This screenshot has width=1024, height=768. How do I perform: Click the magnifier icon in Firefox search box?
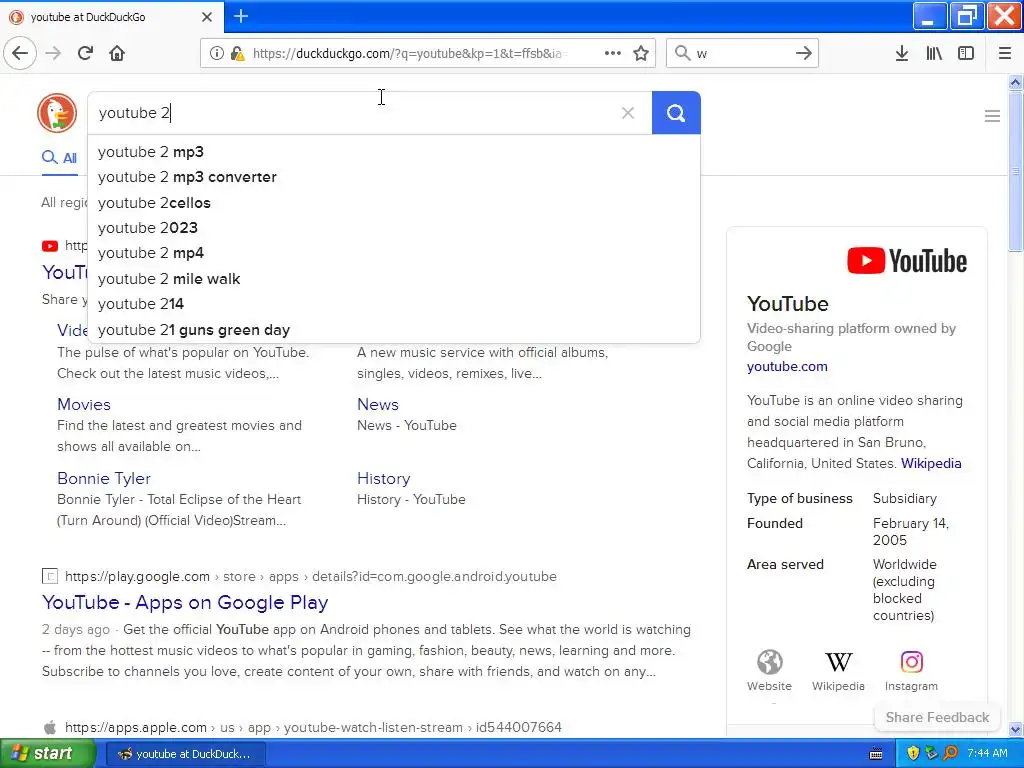[x=682, y=53]
